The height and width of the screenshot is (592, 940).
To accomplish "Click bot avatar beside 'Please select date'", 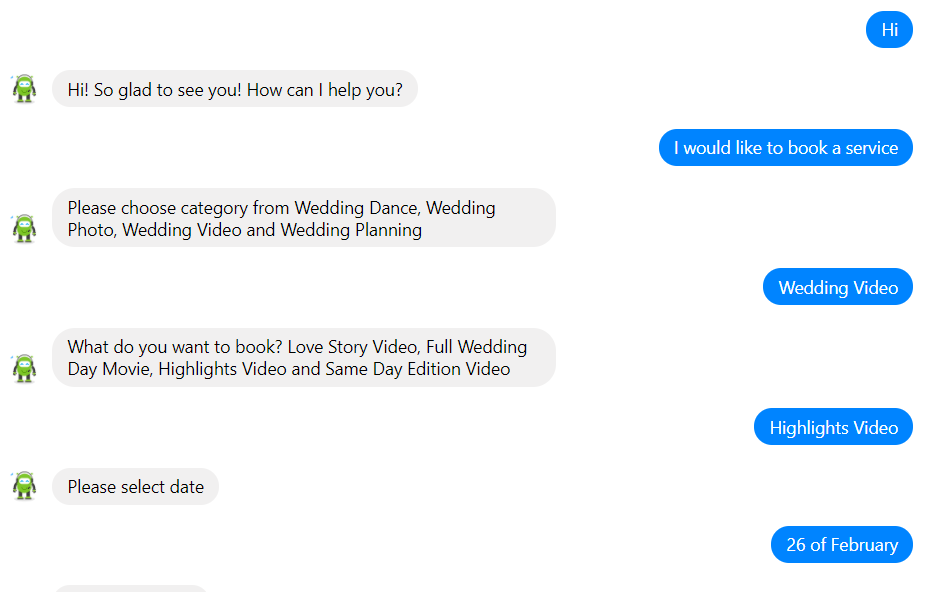I will tap(25, 485).
